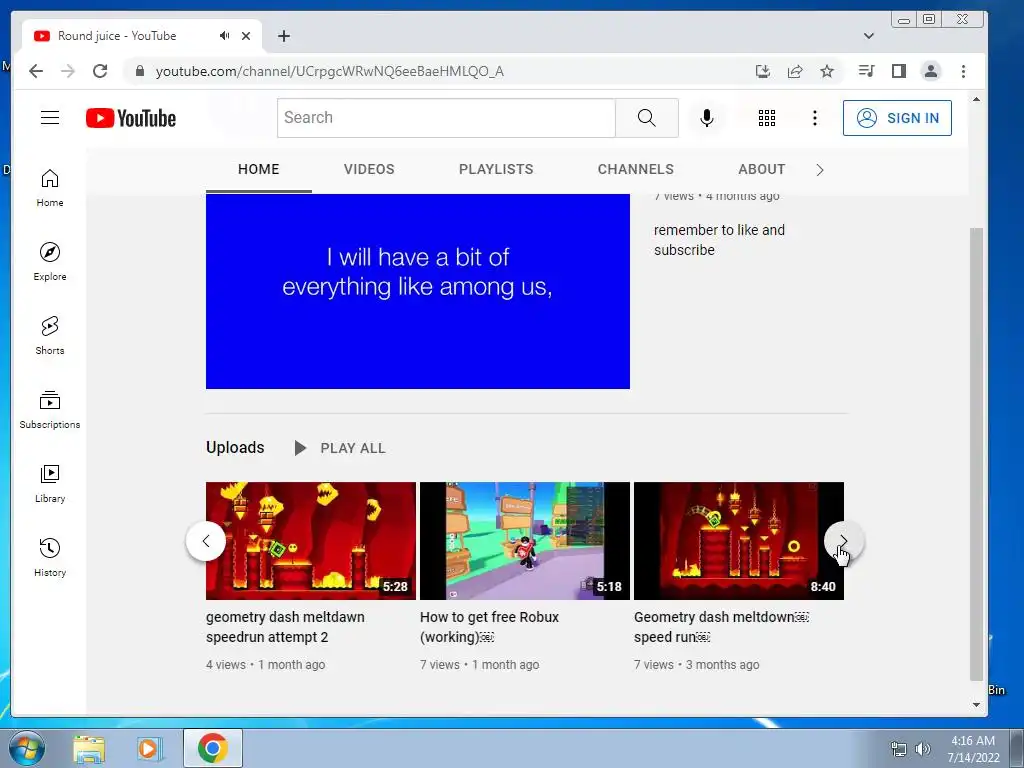Reload the page
The width and height of the screenshot is (1024, 768).
click(100, 71)
